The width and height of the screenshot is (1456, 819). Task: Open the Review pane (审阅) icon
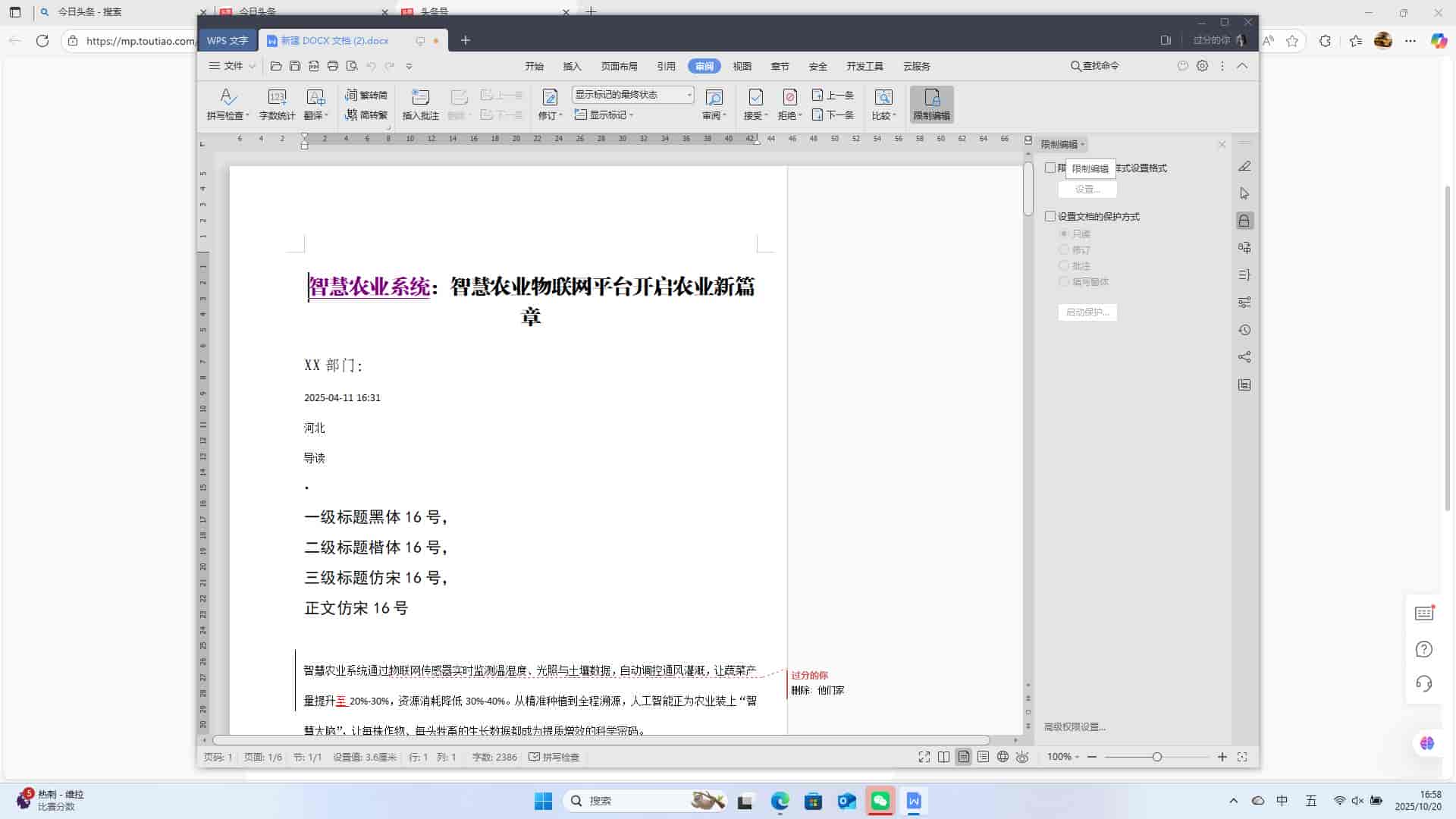714,97
